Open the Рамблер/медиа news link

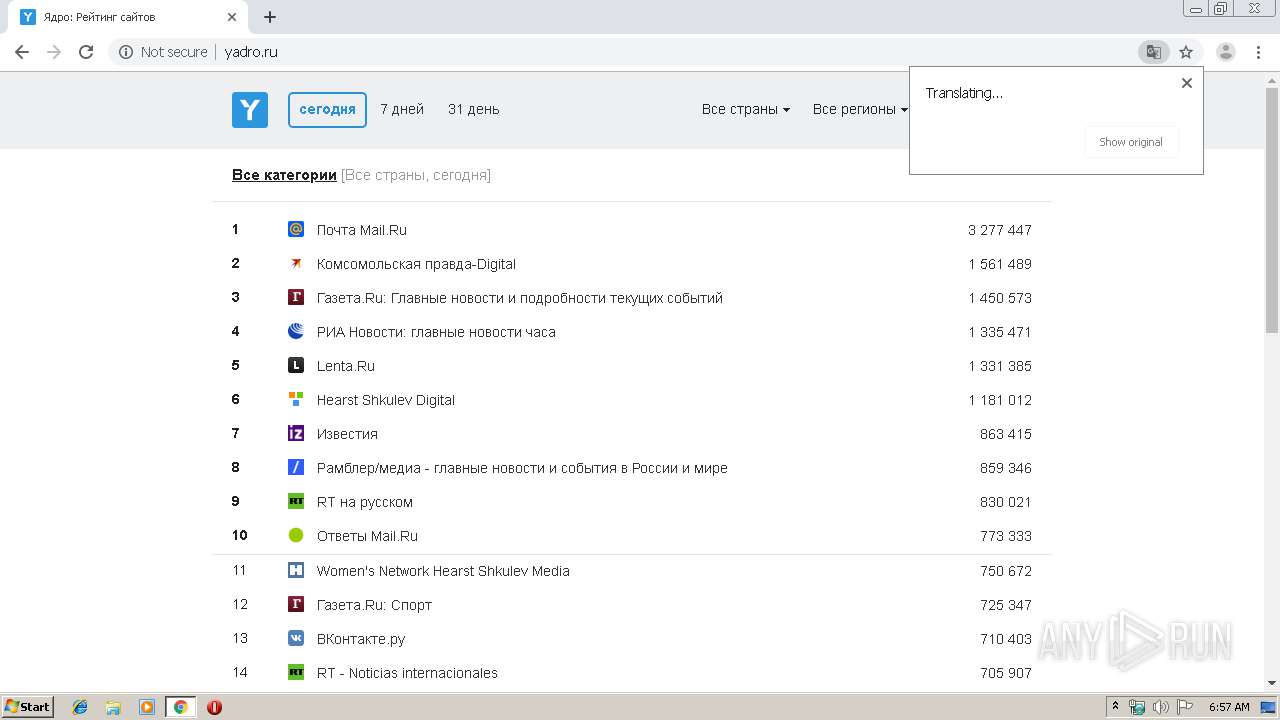click(522, 468)
